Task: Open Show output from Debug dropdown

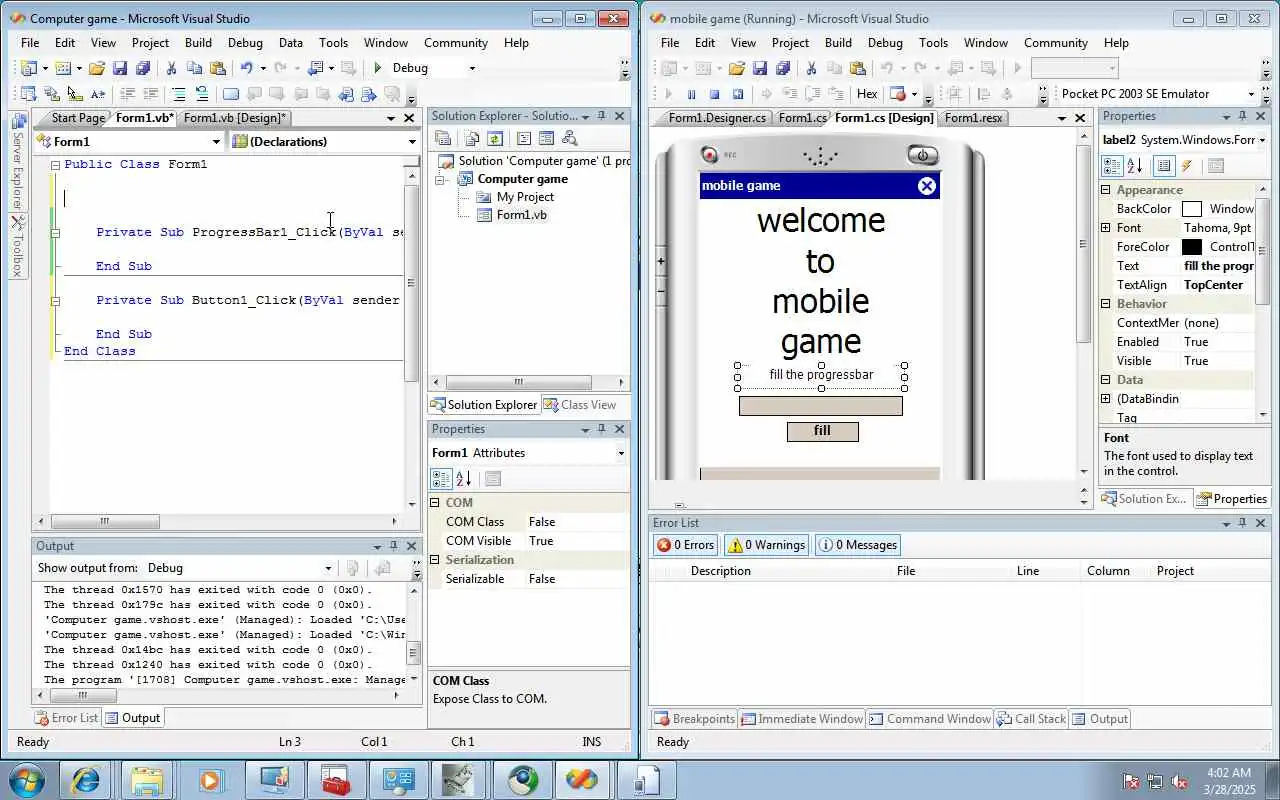Action: click(x=327, y=568)
